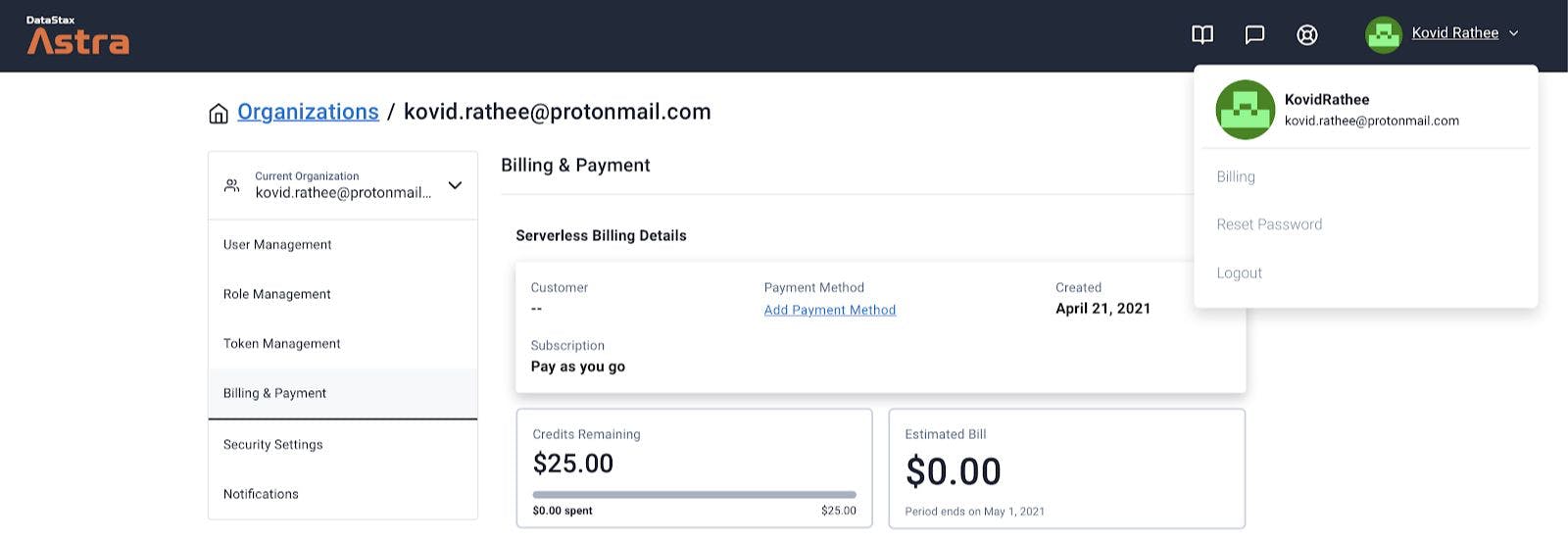
Task: Click the large avatar in profile popup
Action: click(x=1245, y=110)
